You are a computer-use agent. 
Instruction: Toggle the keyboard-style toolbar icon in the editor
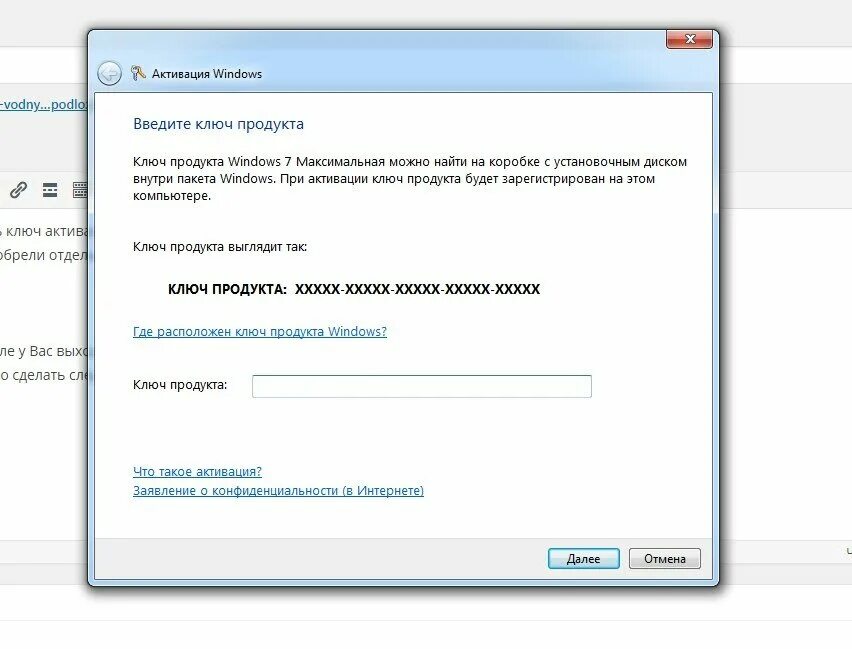(x=80, y=190)
